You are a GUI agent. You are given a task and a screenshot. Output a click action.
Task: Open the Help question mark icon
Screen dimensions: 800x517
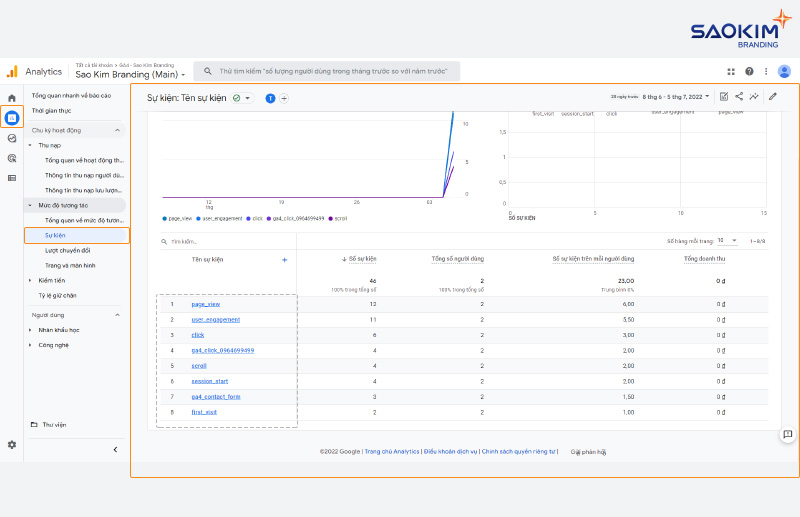point(749,71)
